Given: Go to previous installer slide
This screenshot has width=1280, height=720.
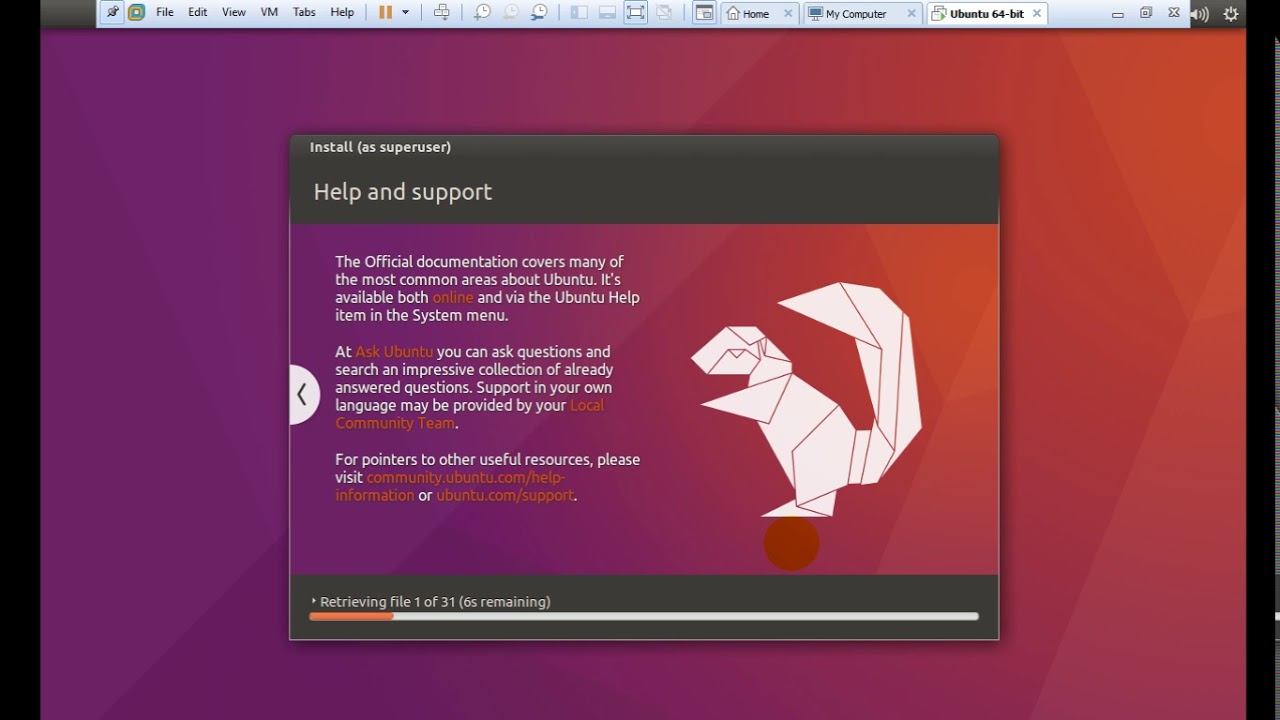Looking at the screenshot, I should pyautogui.click(x=303, y=394).
